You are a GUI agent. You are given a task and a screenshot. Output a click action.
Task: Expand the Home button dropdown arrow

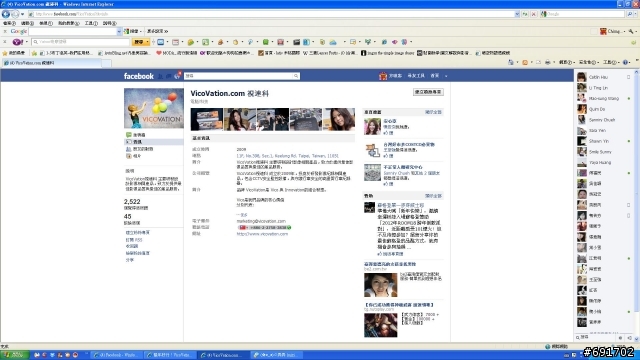[x=517, y=62]
